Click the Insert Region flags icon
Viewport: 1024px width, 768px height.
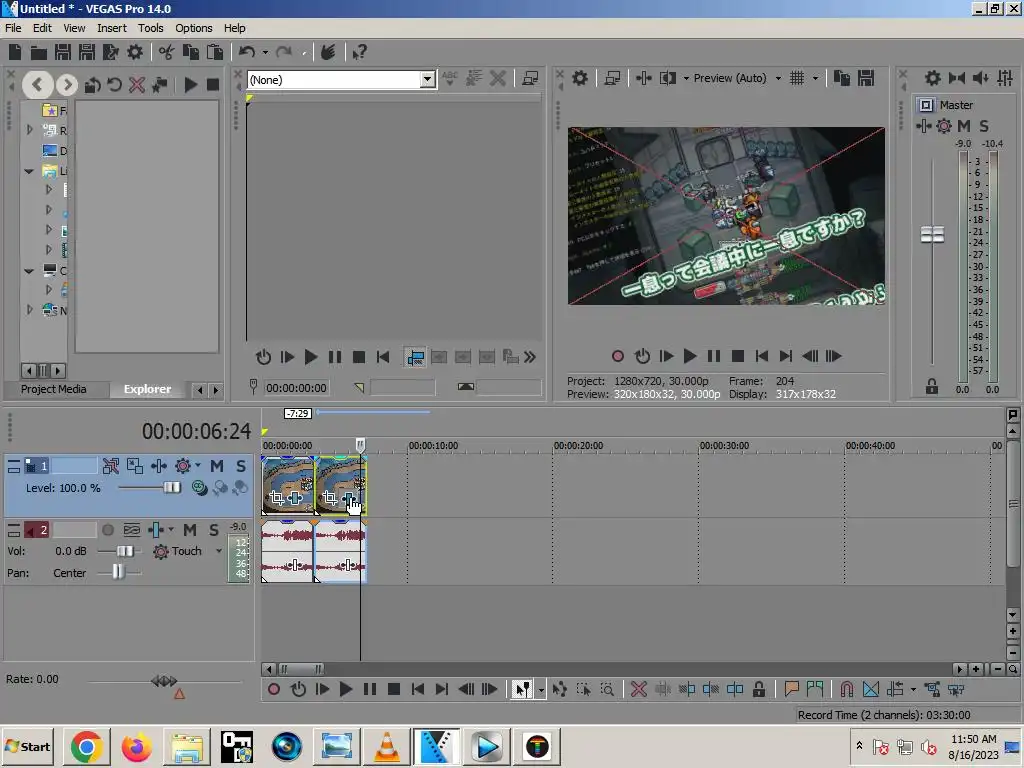coord(815,689)
